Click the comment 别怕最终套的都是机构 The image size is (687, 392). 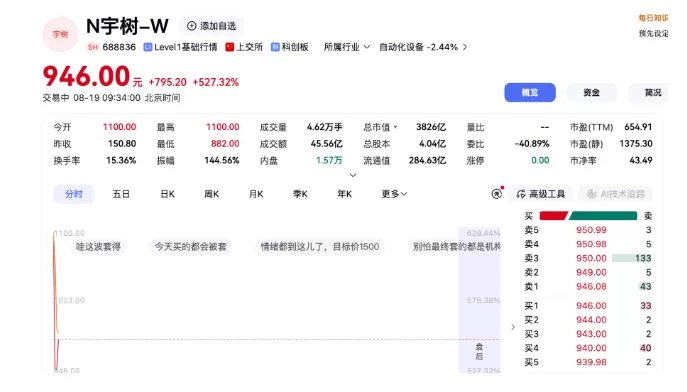coord(454,247)
